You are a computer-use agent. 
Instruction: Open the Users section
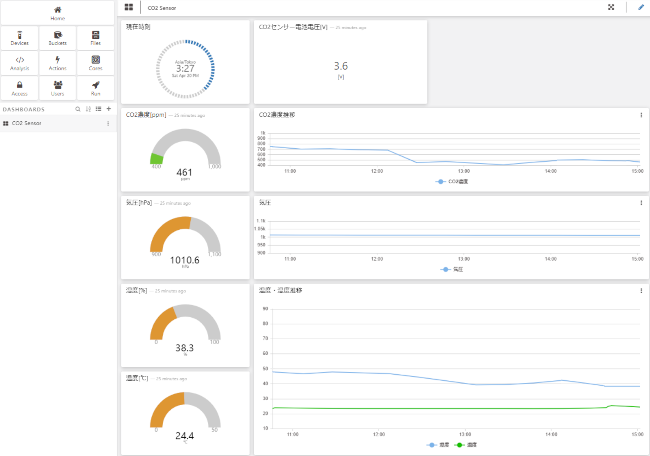(x=58, y=88)
